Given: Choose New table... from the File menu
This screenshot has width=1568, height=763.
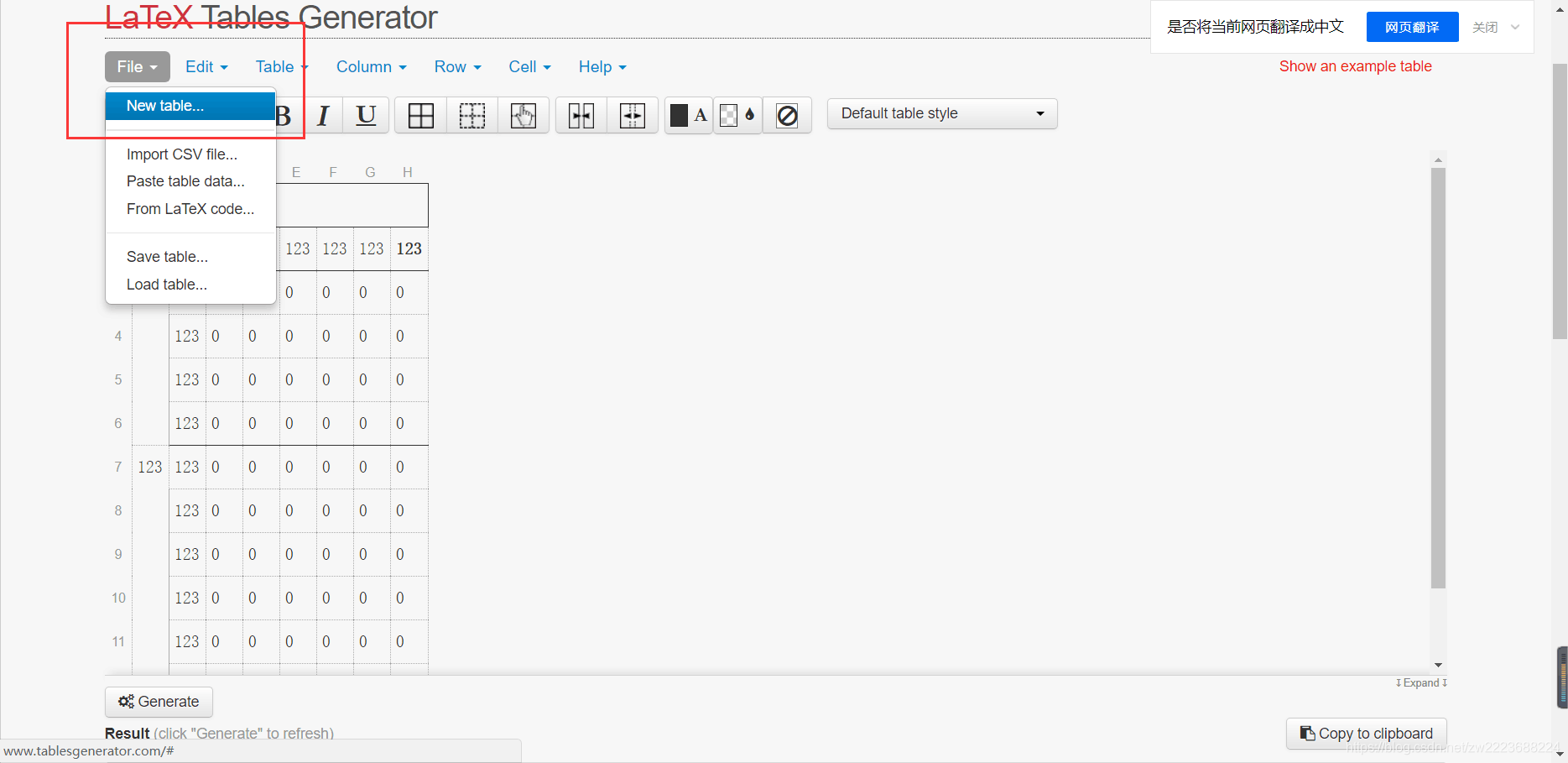Looking at the screenshot, I should (x=190, y=106).
